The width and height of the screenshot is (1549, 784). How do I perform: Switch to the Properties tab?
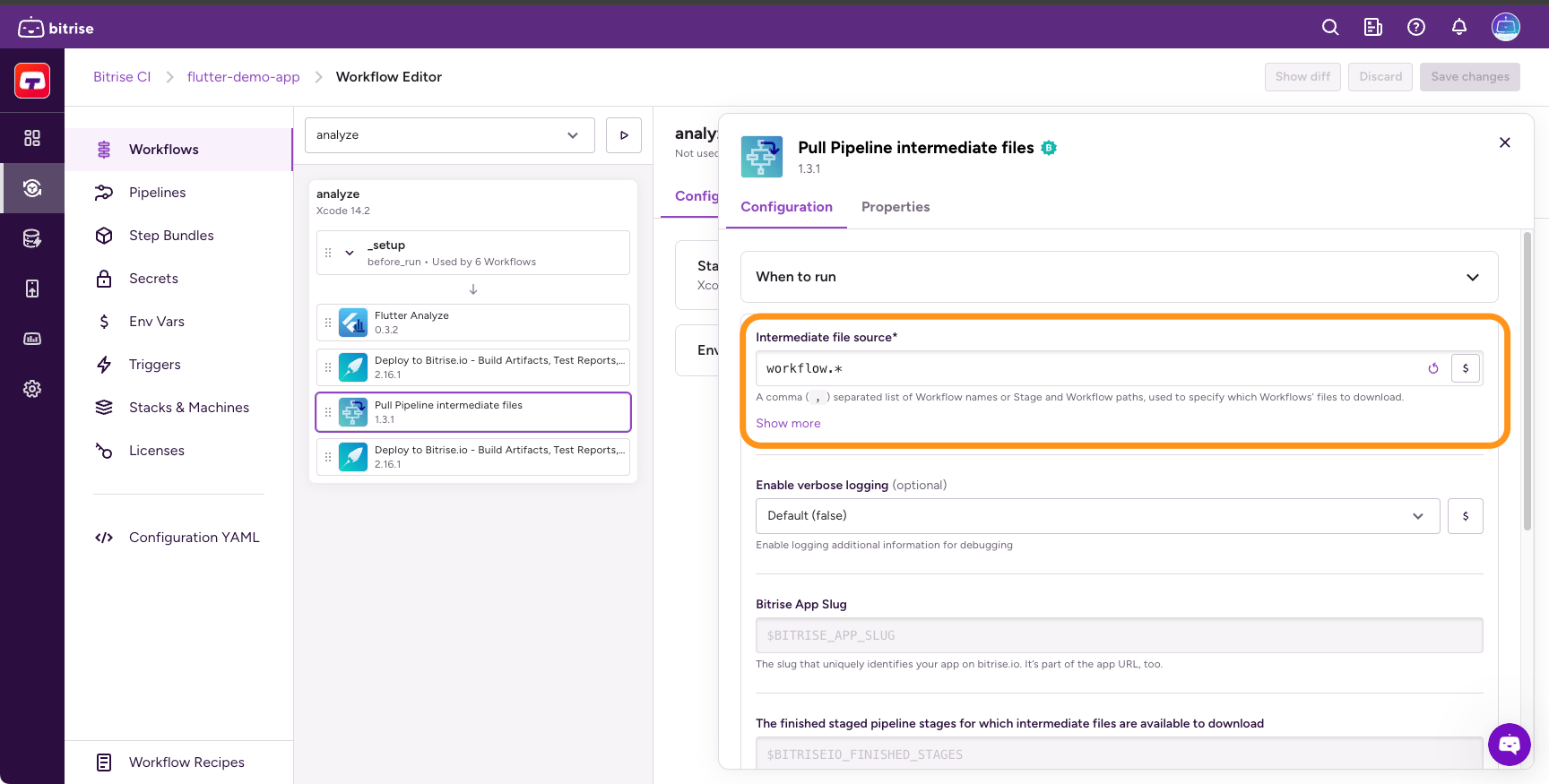[895, 207]
